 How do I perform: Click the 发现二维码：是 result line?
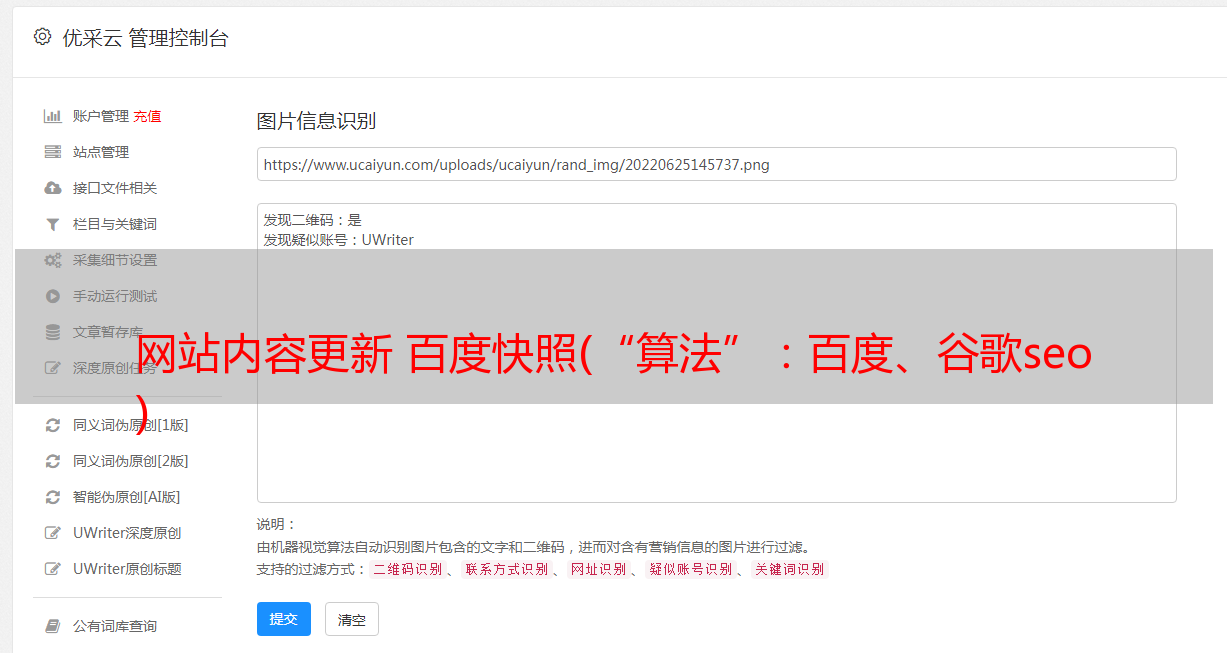click(312, 220)
